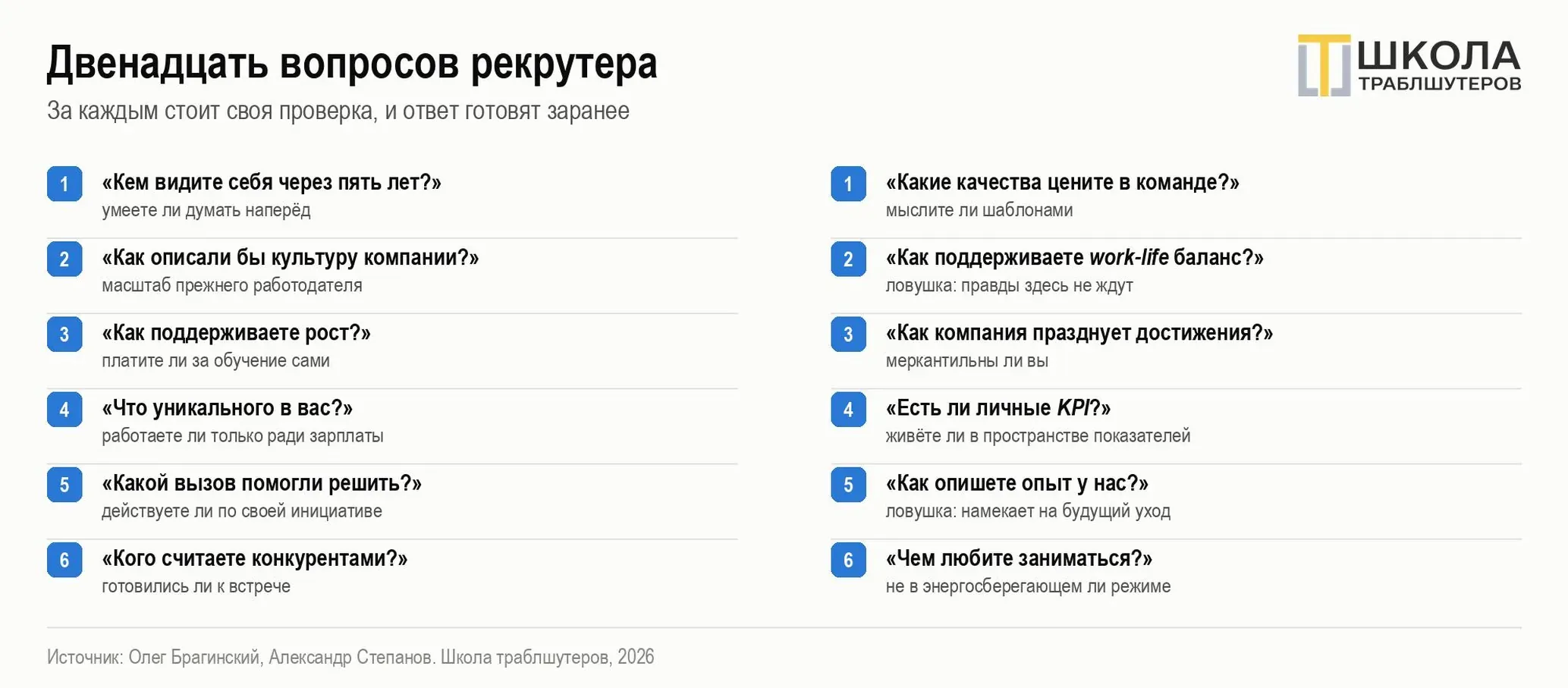Viewport: 1568px width, 688px height.
Task: Click badge 6 beside «Кого считаете конкурентами?»
Action: tap(64, 560)
